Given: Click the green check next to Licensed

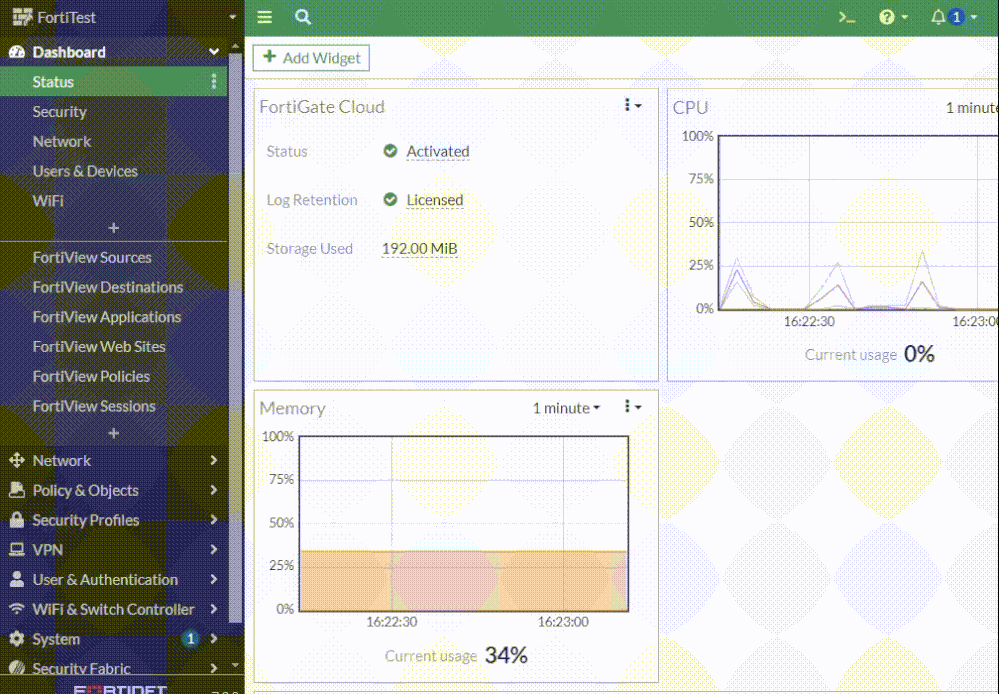Looking at the screenshot, I should [x=391, y=199].
